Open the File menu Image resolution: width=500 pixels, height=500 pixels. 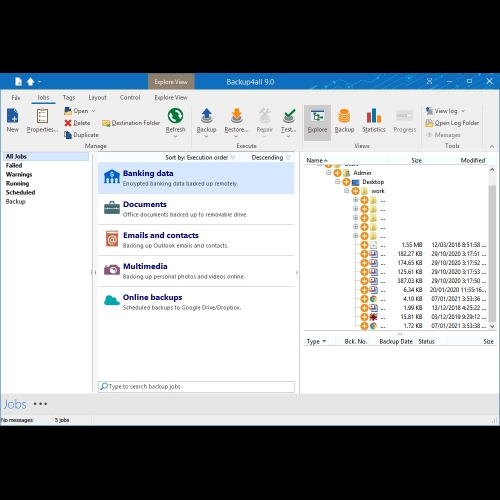16,97
